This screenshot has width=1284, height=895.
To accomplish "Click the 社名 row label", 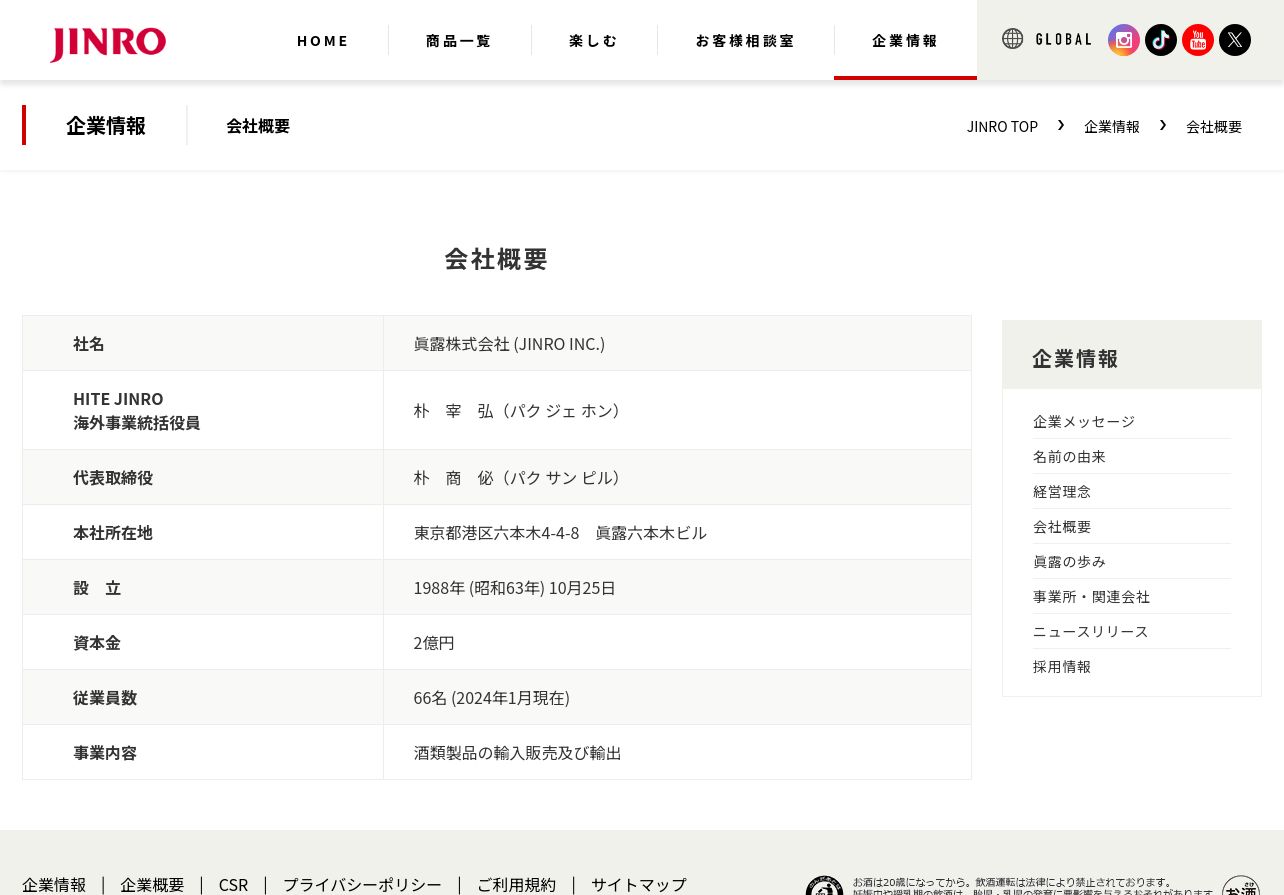I will click(89, 344).
